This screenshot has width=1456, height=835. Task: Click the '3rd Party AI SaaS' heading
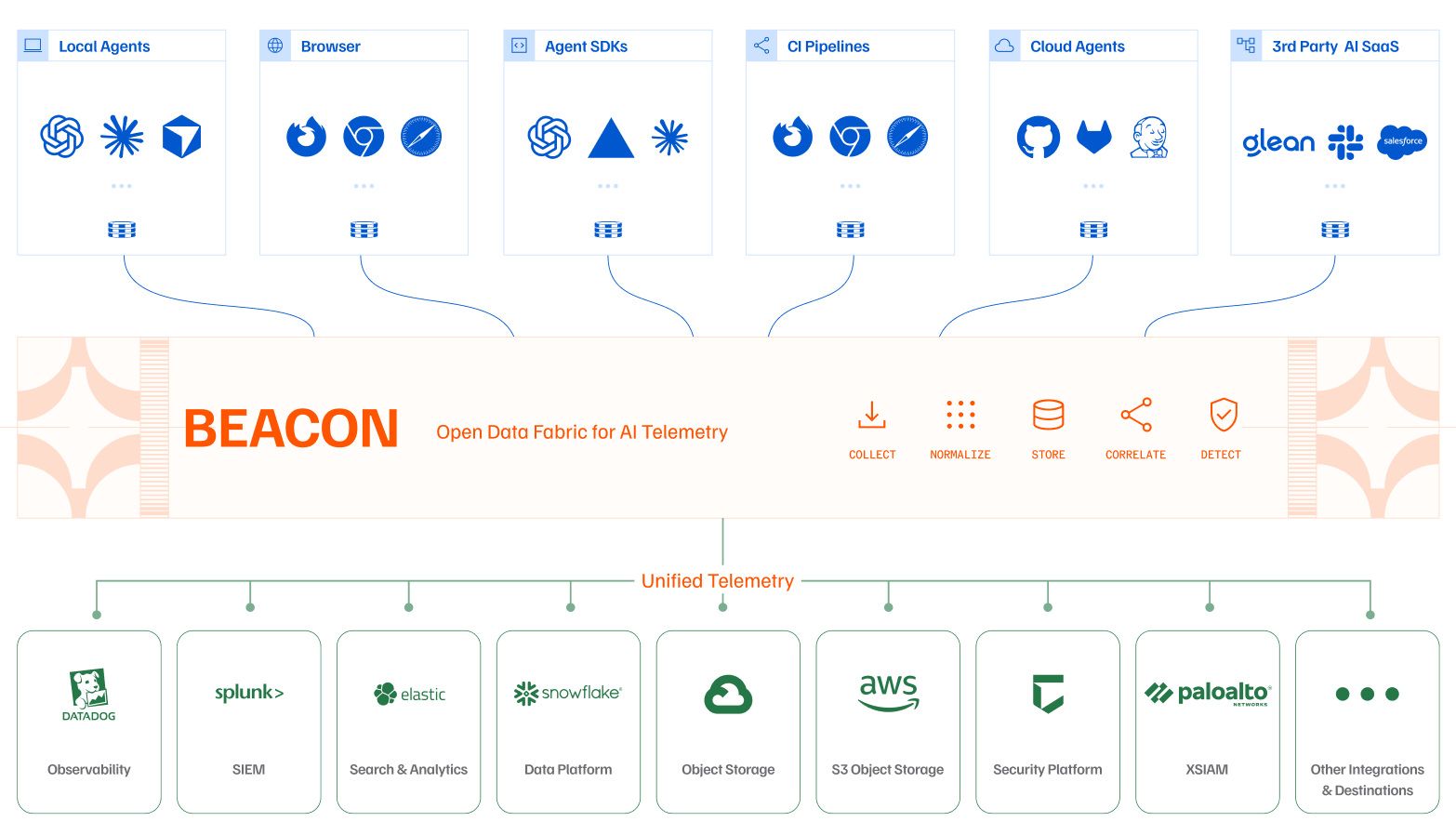1335,46
